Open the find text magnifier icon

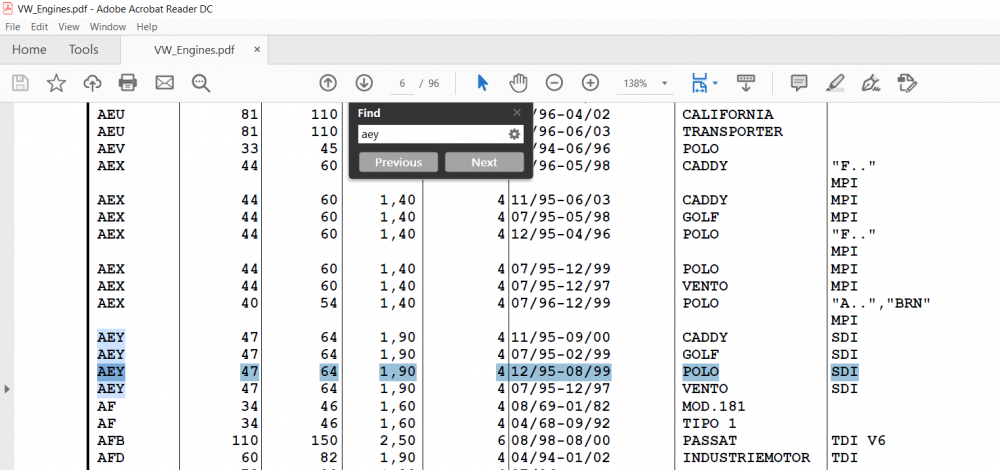pos(201,83)
